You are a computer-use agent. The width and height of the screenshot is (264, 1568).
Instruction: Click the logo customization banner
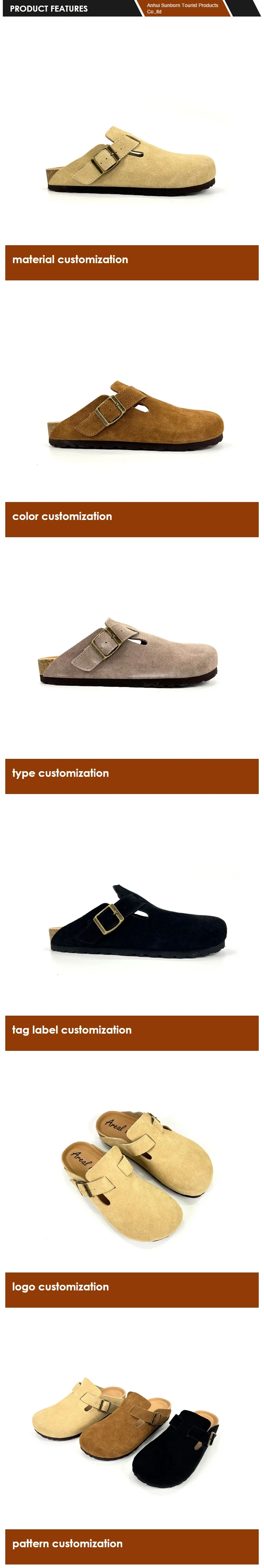tap(132, 1290)
